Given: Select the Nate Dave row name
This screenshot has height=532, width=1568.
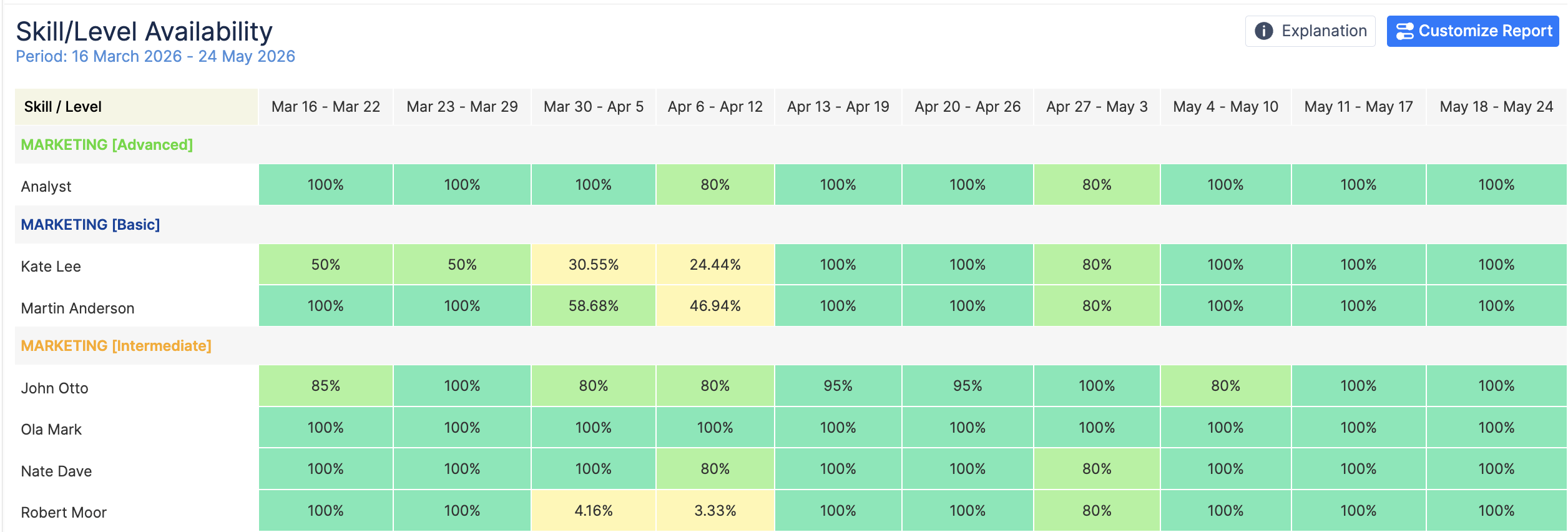Looking at the screenshot, I should pyautogui.click(x=56, y=471).
